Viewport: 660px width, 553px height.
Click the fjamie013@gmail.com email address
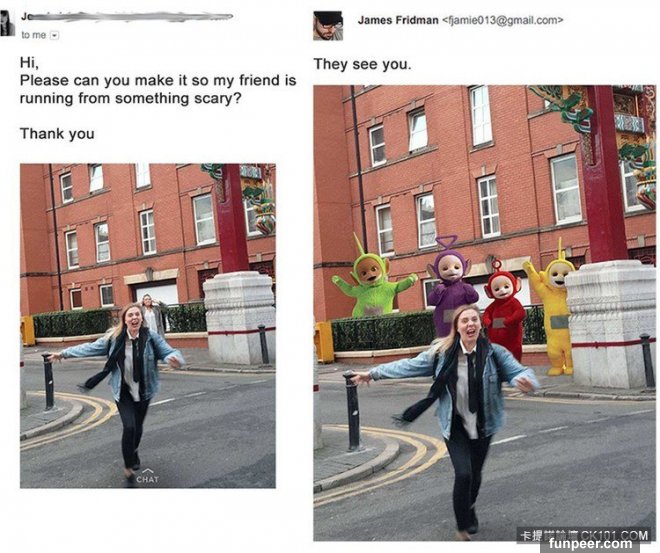(x=502, y=20)
